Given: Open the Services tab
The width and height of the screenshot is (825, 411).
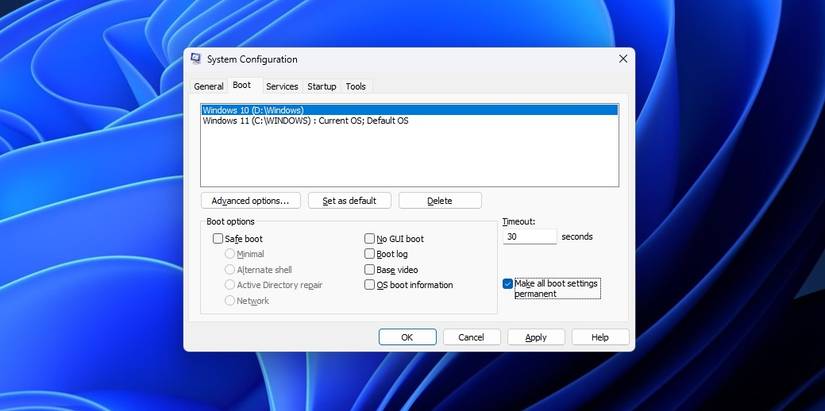Looking at the screenshot, I should [x=282, y=87].
